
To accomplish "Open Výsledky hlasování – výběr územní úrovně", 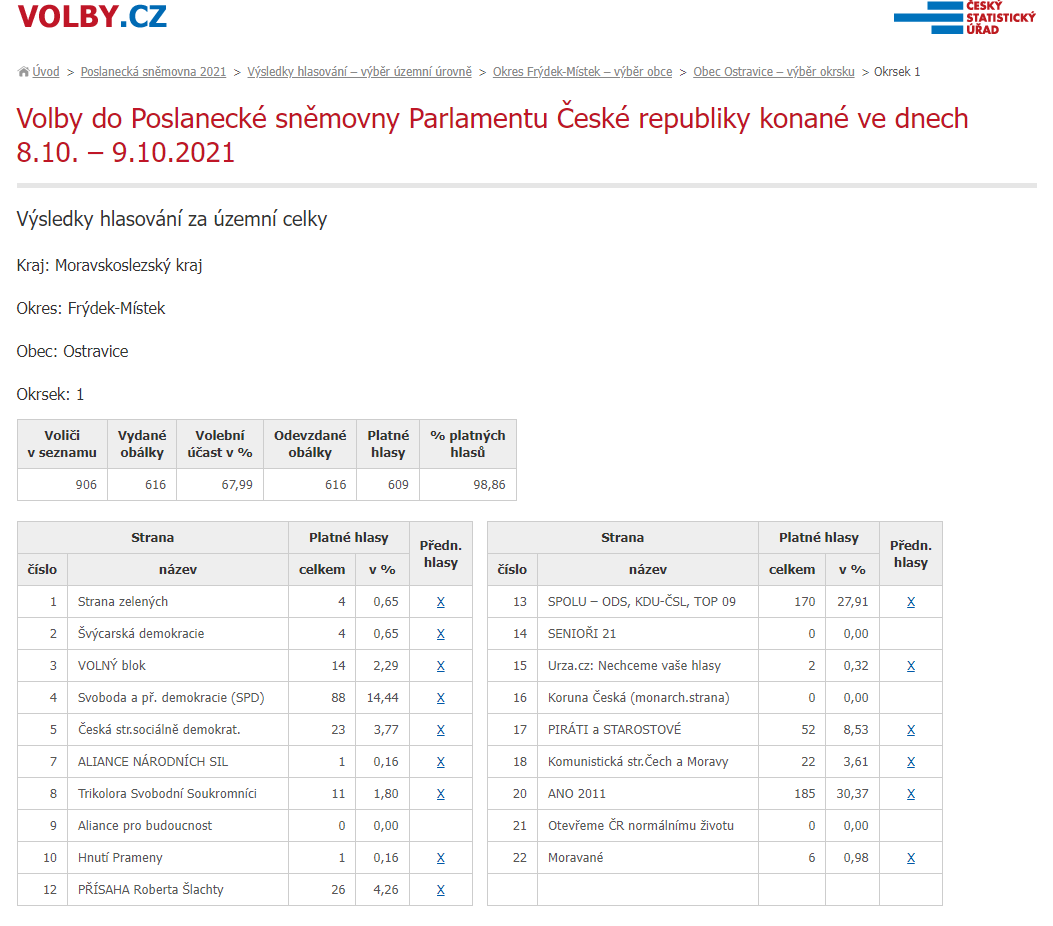I will pyautogui.click(x=359, y=72).
